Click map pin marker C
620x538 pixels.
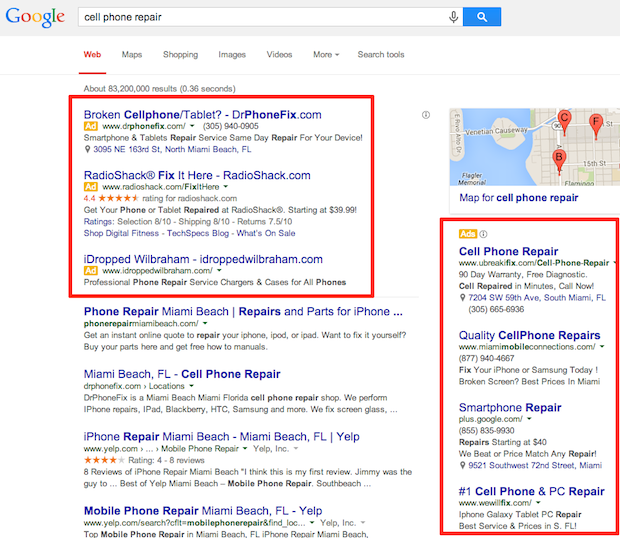564,118
